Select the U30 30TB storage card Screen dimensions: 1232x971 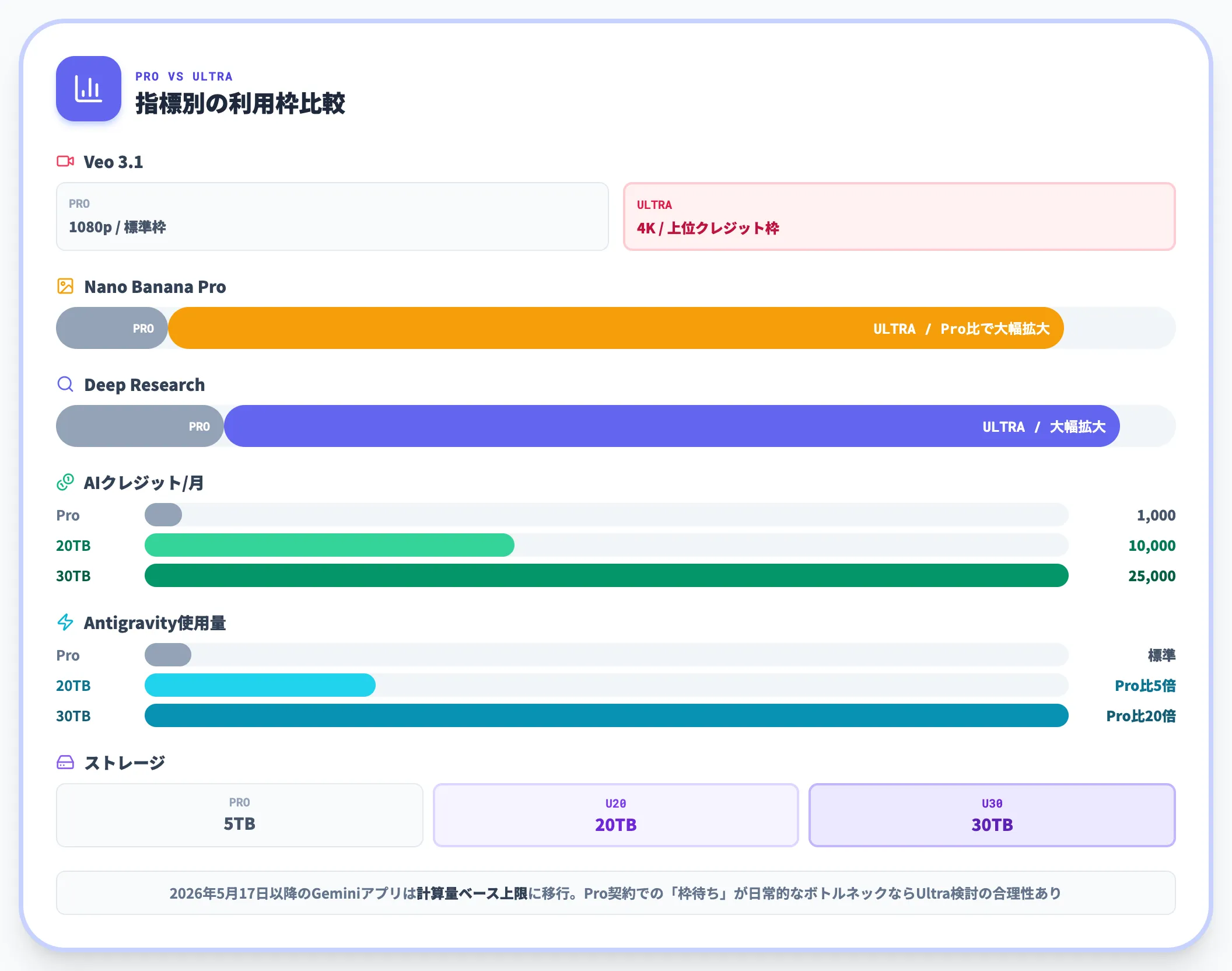(x=992, y=815)
